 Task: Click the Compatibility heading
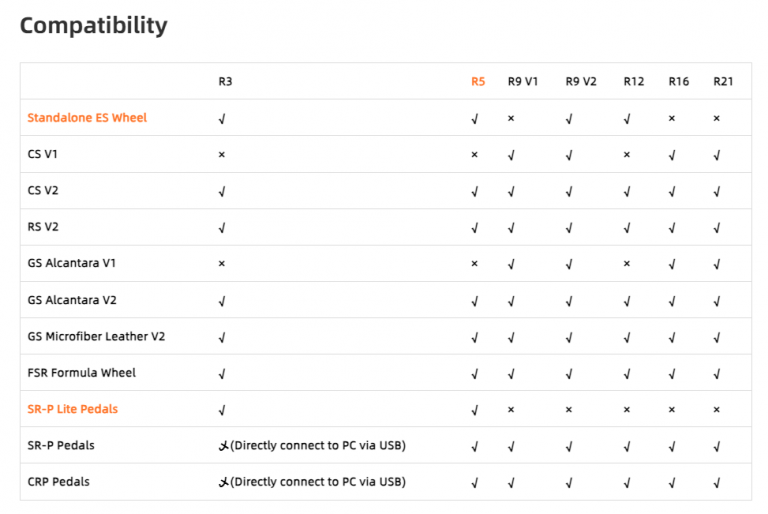(x=94, y=26)
